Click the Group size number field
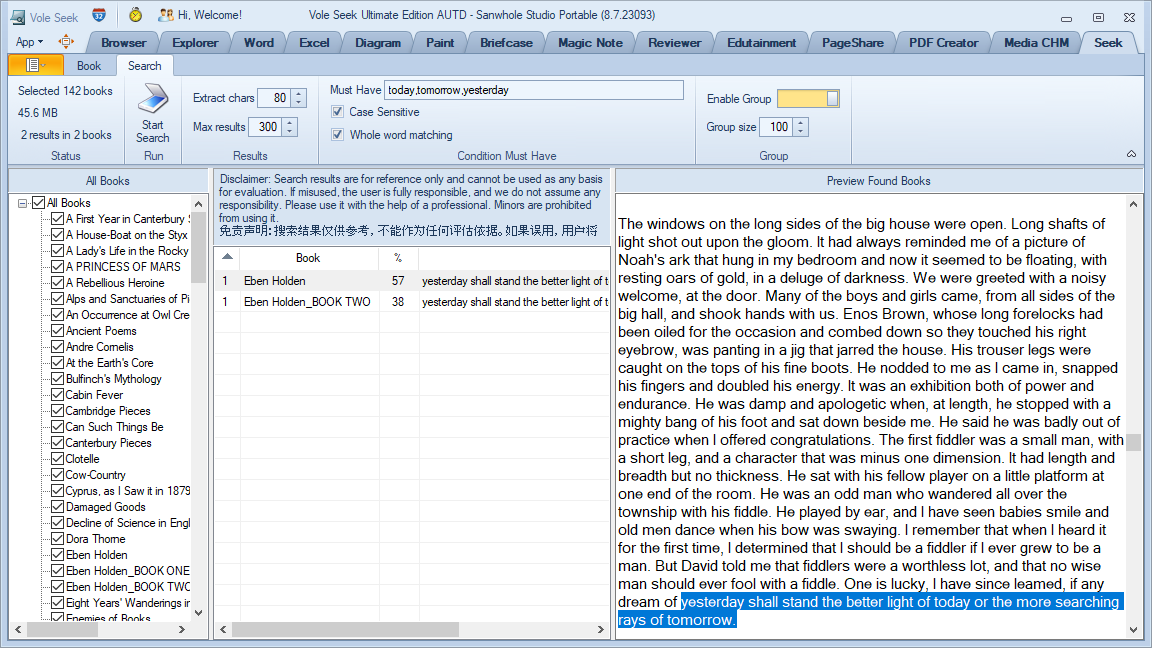Viewport: 1152px width, 648px height. coord(777,127)
